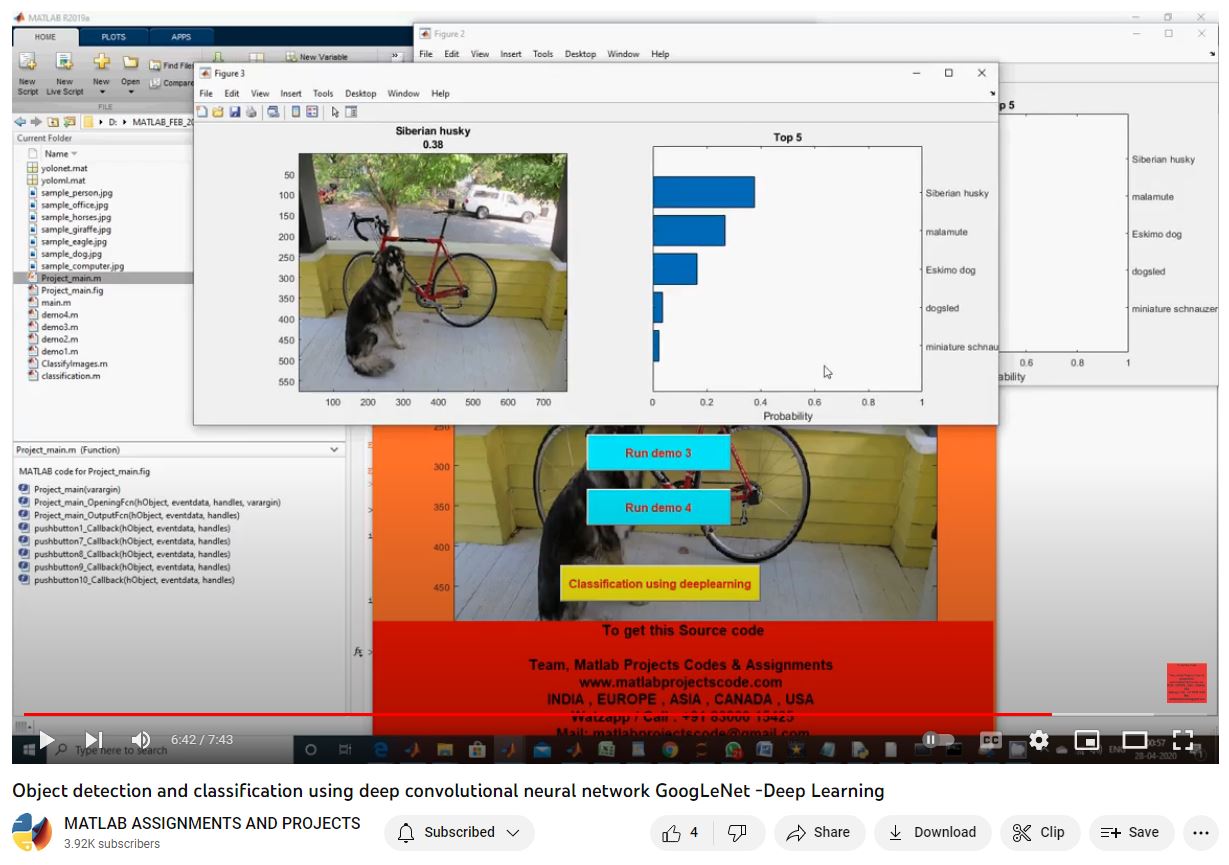This screenshot has width=1229, height=865.
Task: Click Browse for folder icon in MATLAB
Action: pos(69,121)
